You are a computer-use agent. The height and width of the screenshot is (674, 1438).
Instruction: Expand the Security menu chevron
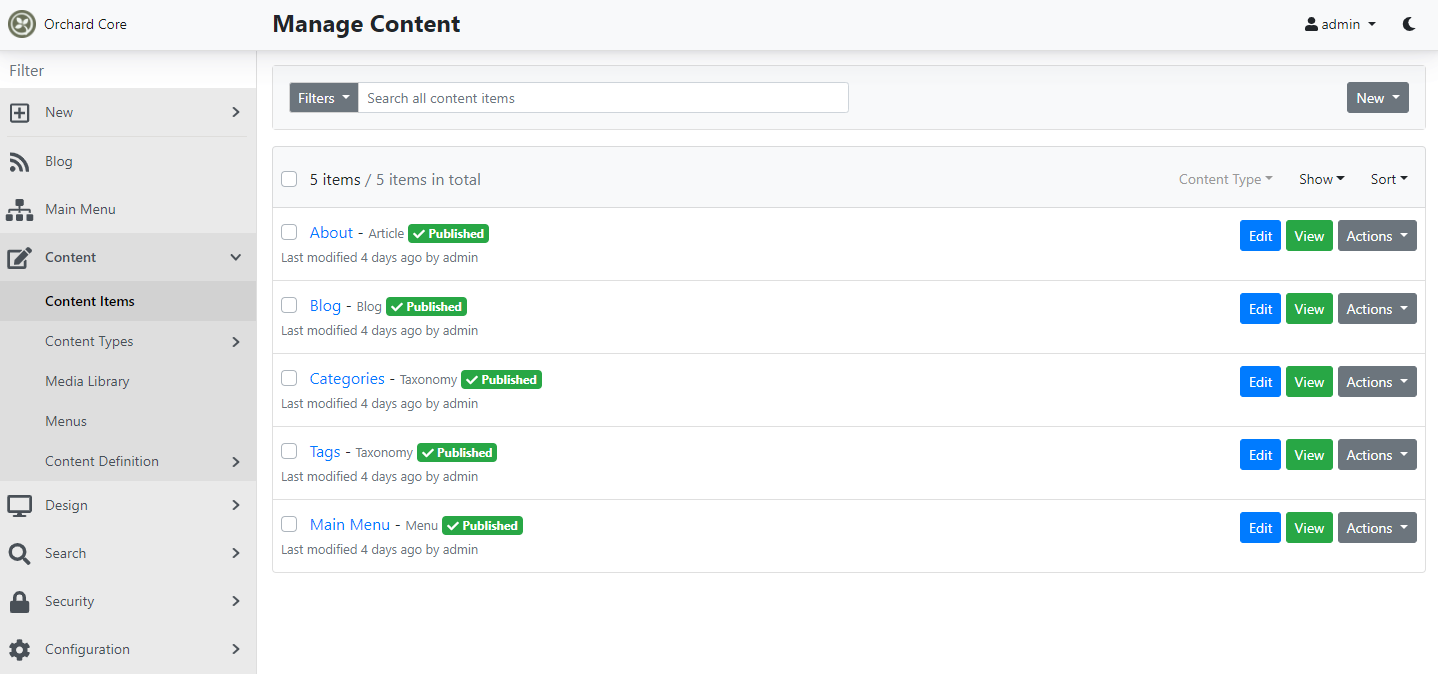click(236, 601)
